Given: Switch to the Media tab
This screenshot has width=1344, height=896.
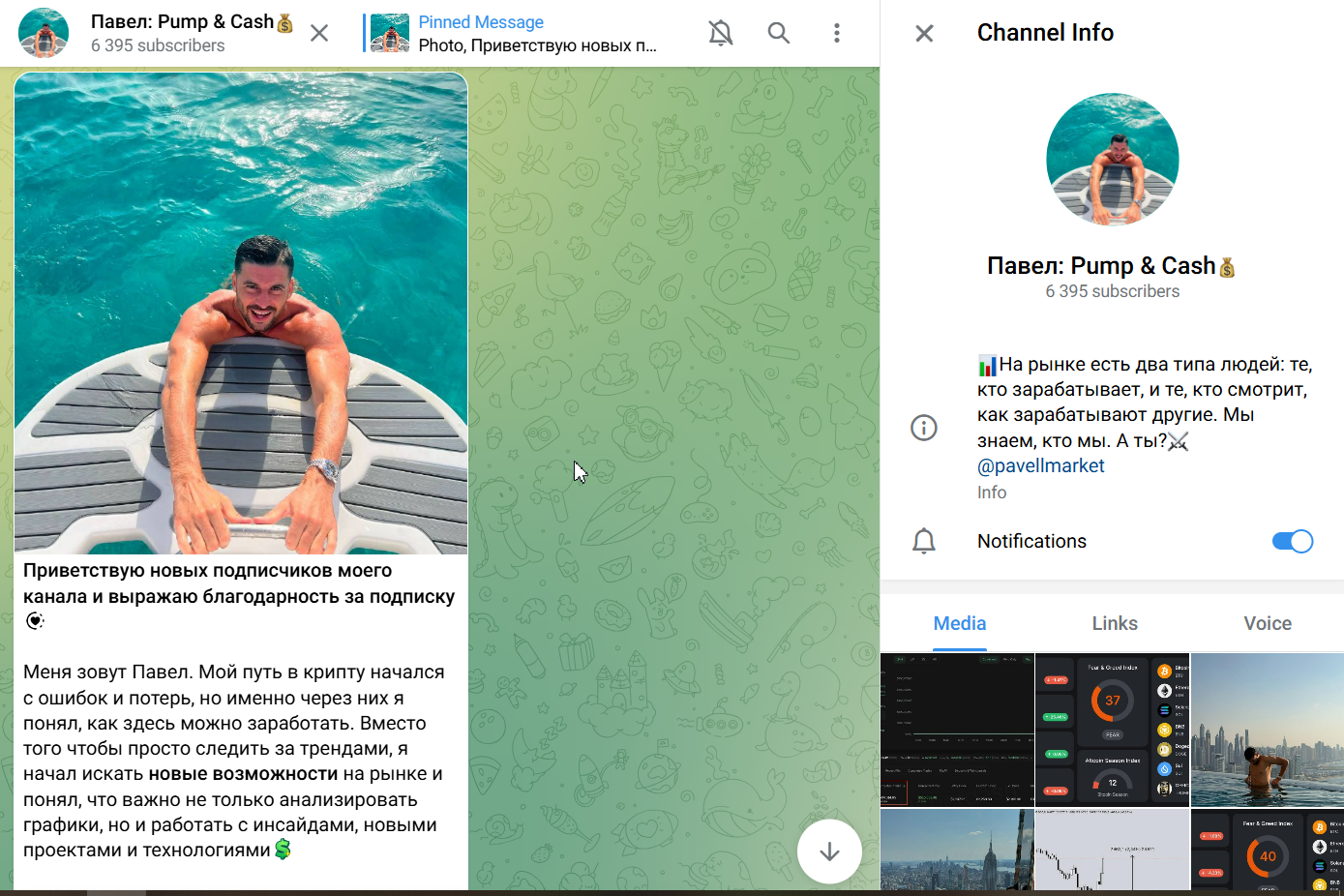Looking at the screenshot, I should point(960,623).
